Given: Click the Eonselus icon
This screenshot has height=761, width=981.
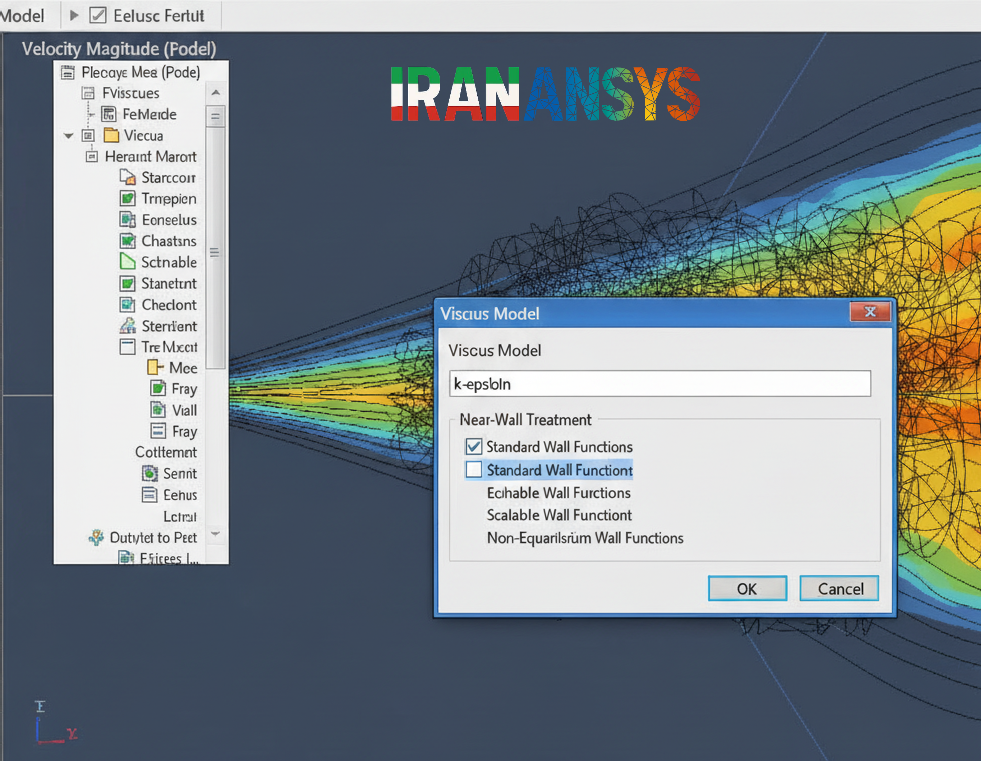Looking at the screenshot, I should click(x=127, y=220).
